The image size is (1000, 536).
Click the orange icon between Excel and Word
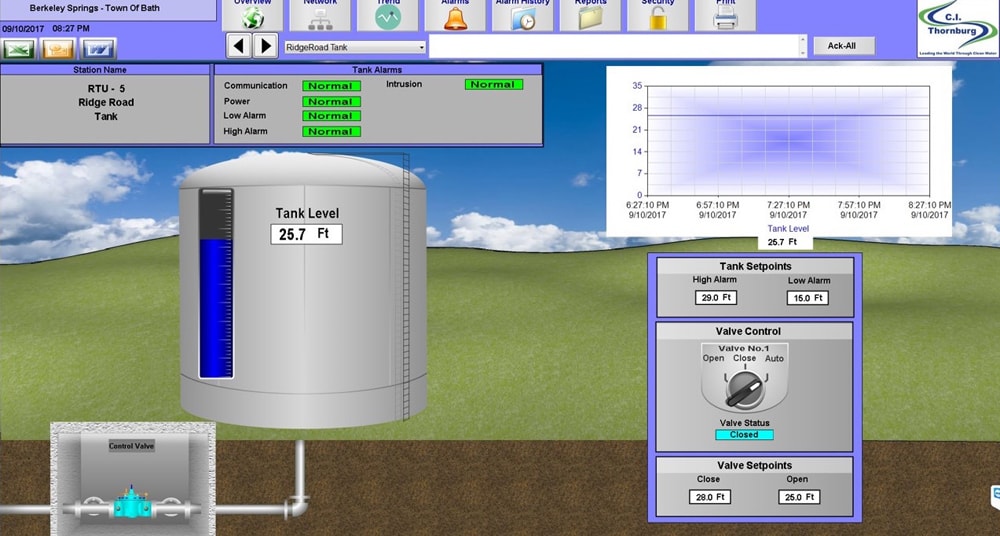click(58, 48)
